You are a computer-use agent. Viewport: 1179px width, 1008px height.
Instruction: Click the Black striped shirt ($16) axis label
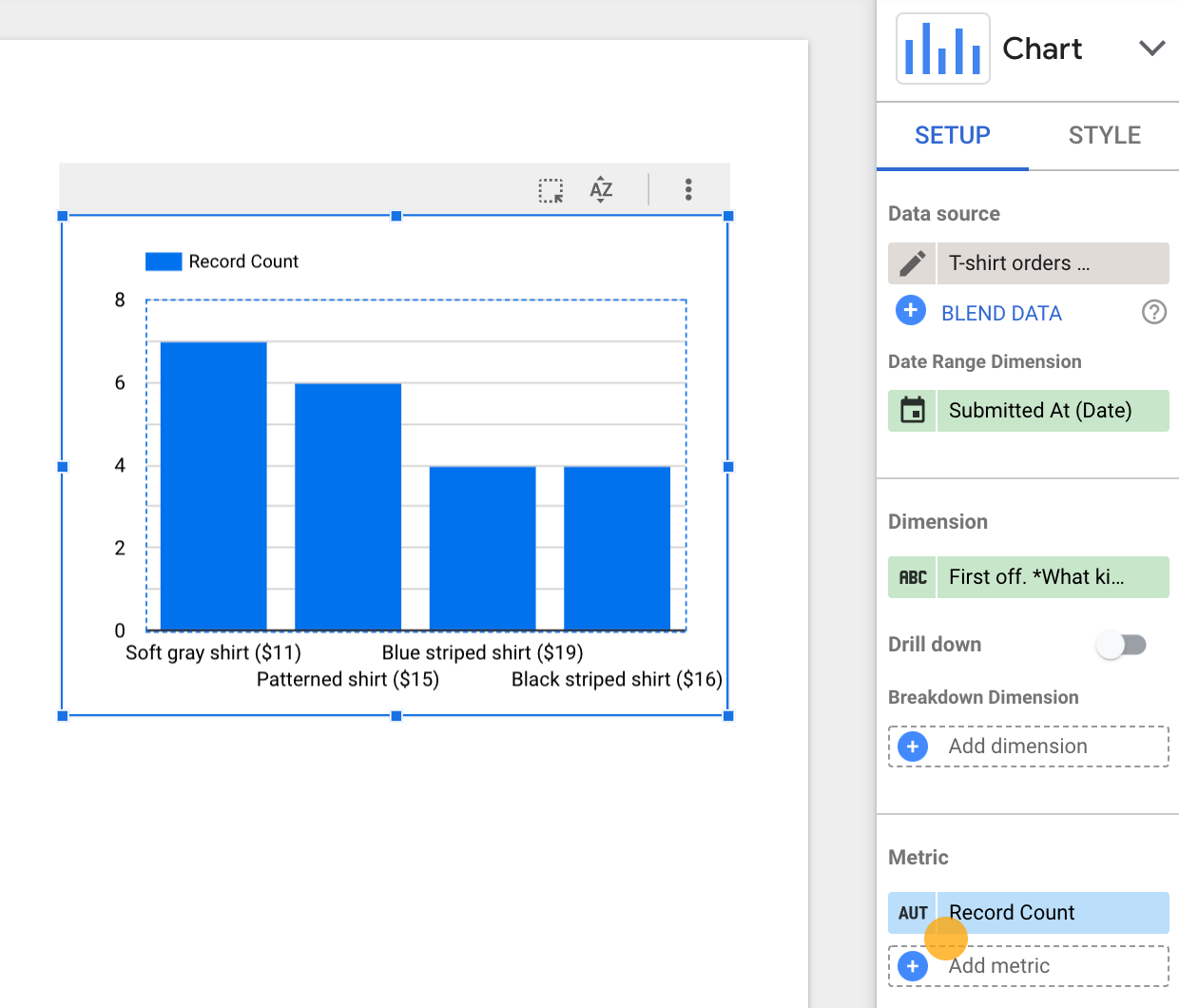pyautogui.click(x=617, y=679)
